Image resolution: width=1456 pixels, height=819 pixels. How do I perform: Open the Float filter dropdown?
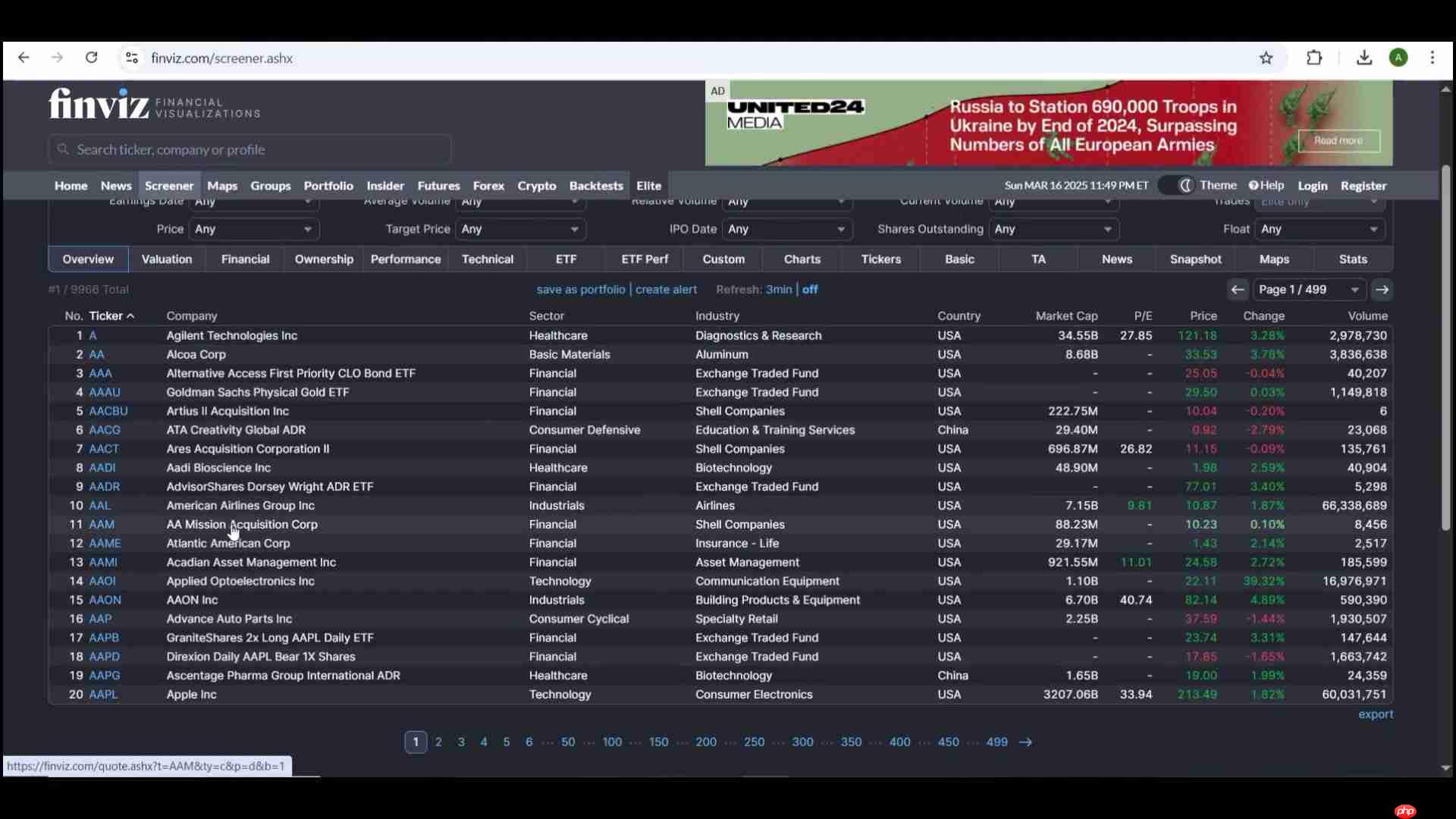tap(1320, 229)
